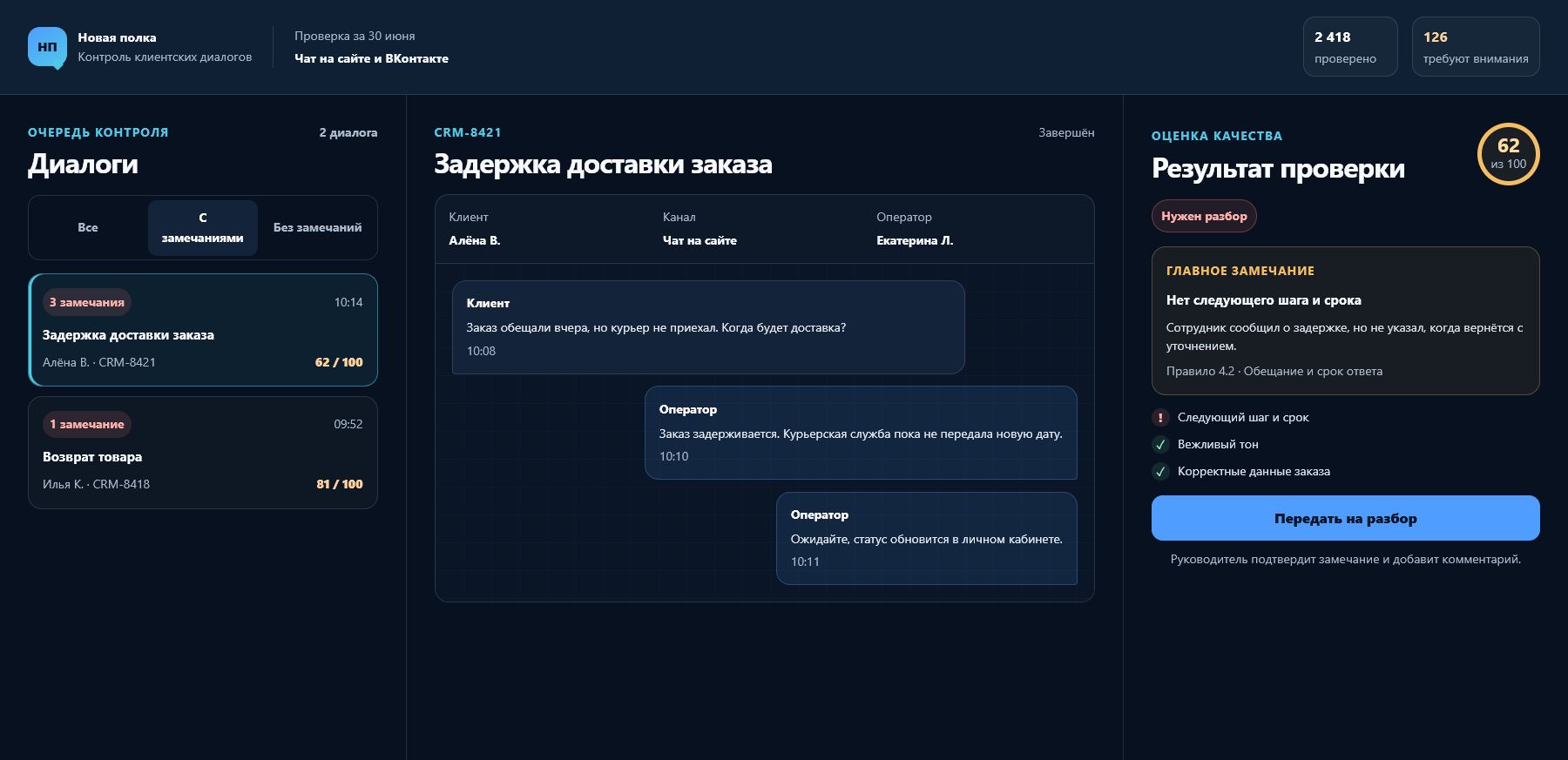This screenshot has height=760, width=1568.
Task: Click operator message Заказ задерживается
Action: (861, 433)
